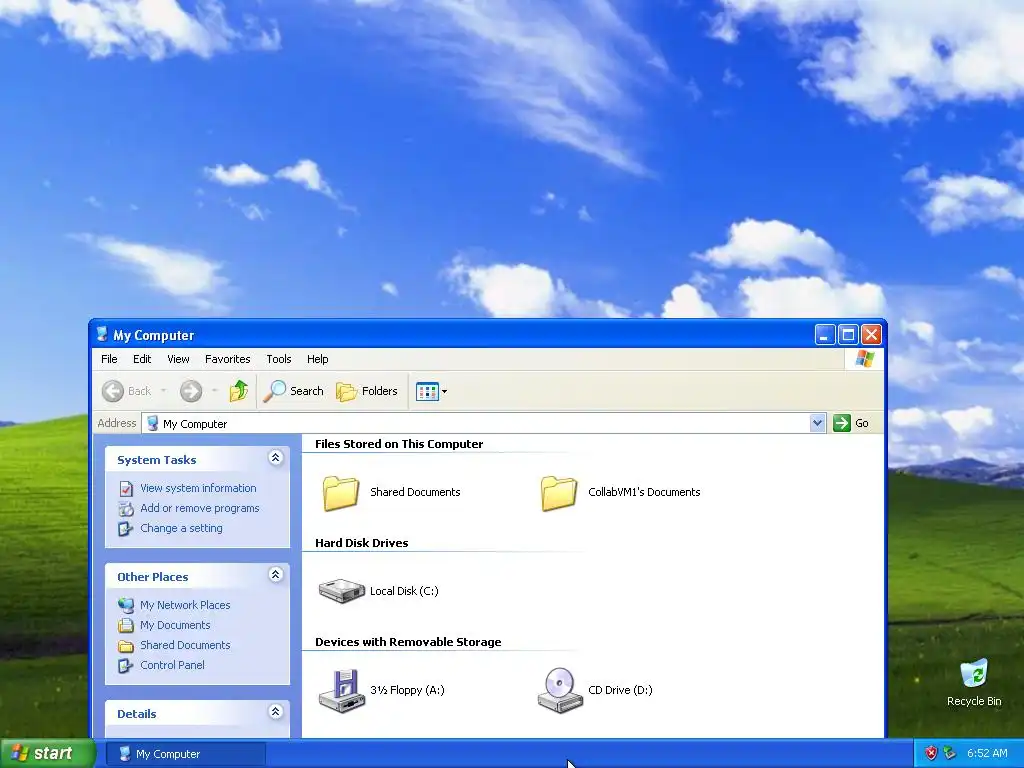Click the taskbar clock showing 6:52 AM
The width and height of the screenshot is (1024, 768).
[x=987, y=753]
